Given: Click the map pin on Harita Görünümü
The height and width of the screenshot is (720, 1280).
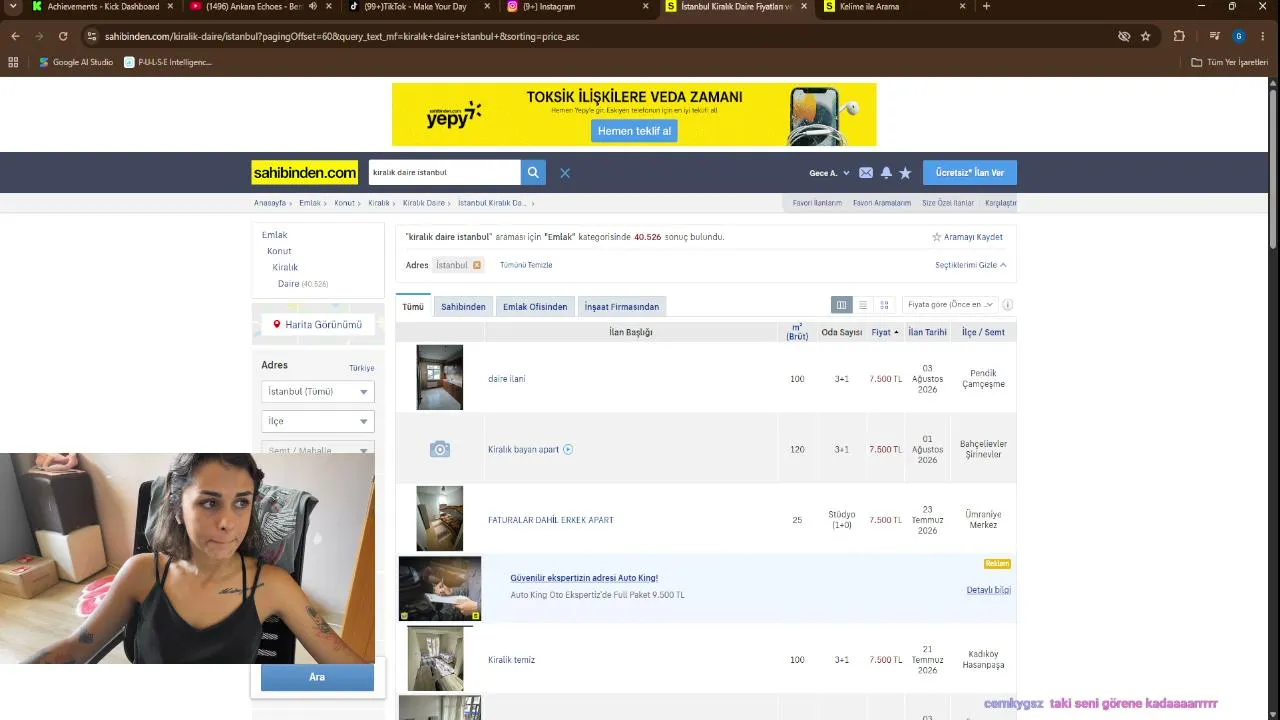Looking at the screenshot, I should [277, 325].
